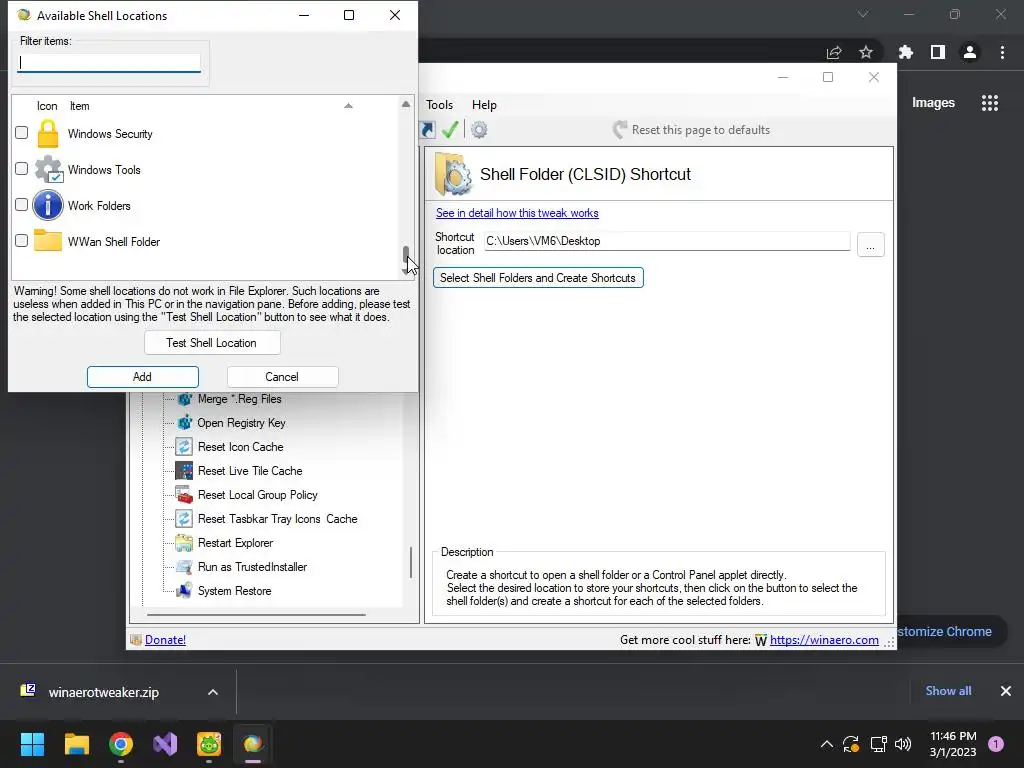Screen dimensions: 1024x768
Task: Click the WWan Shell Folder folder icon
Action: pos(48,240)
